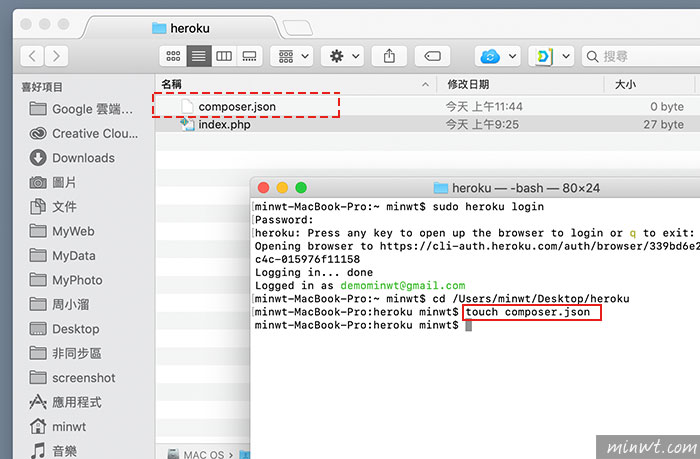
Task: Open the blue D app toolbar dropdown
Action: (552, 56)
